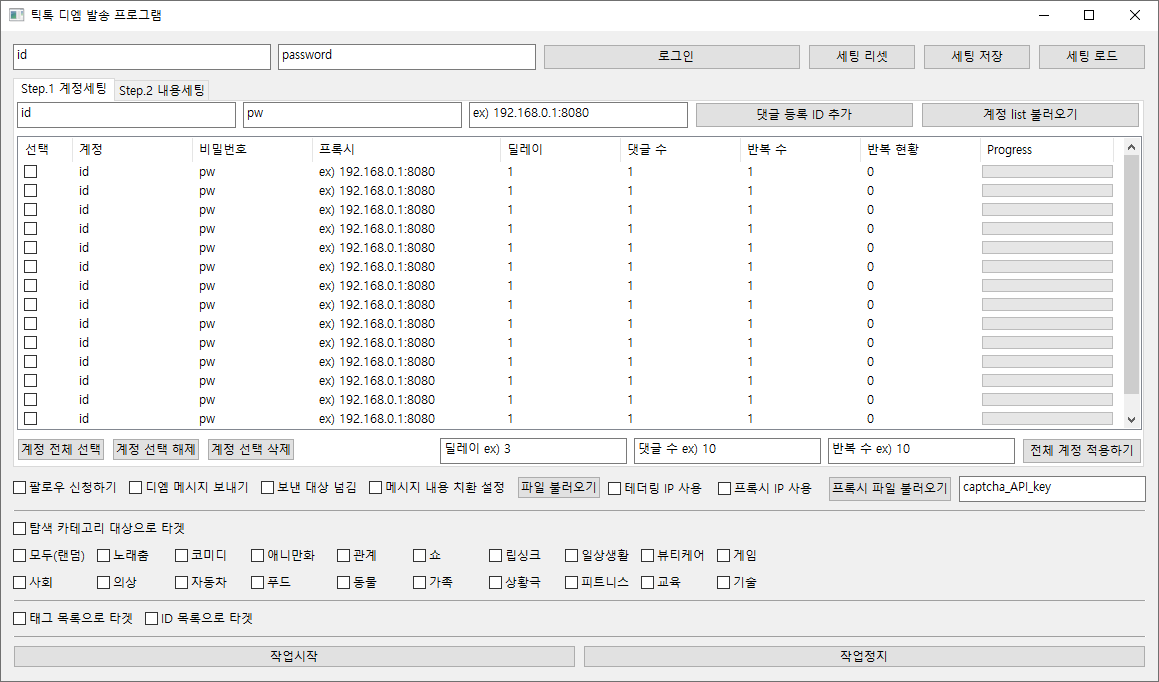
Task: Click the table scrollbar up arrow
Action: [1131, 147]
